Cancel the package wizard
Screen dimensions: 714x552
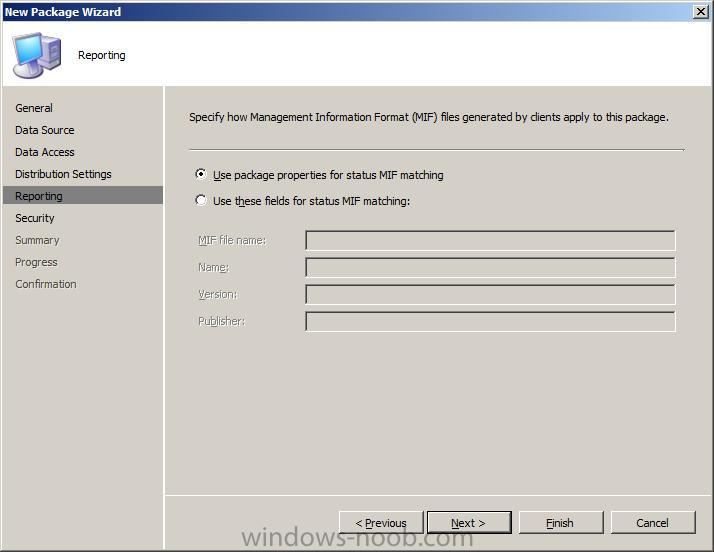pos(653,522)
